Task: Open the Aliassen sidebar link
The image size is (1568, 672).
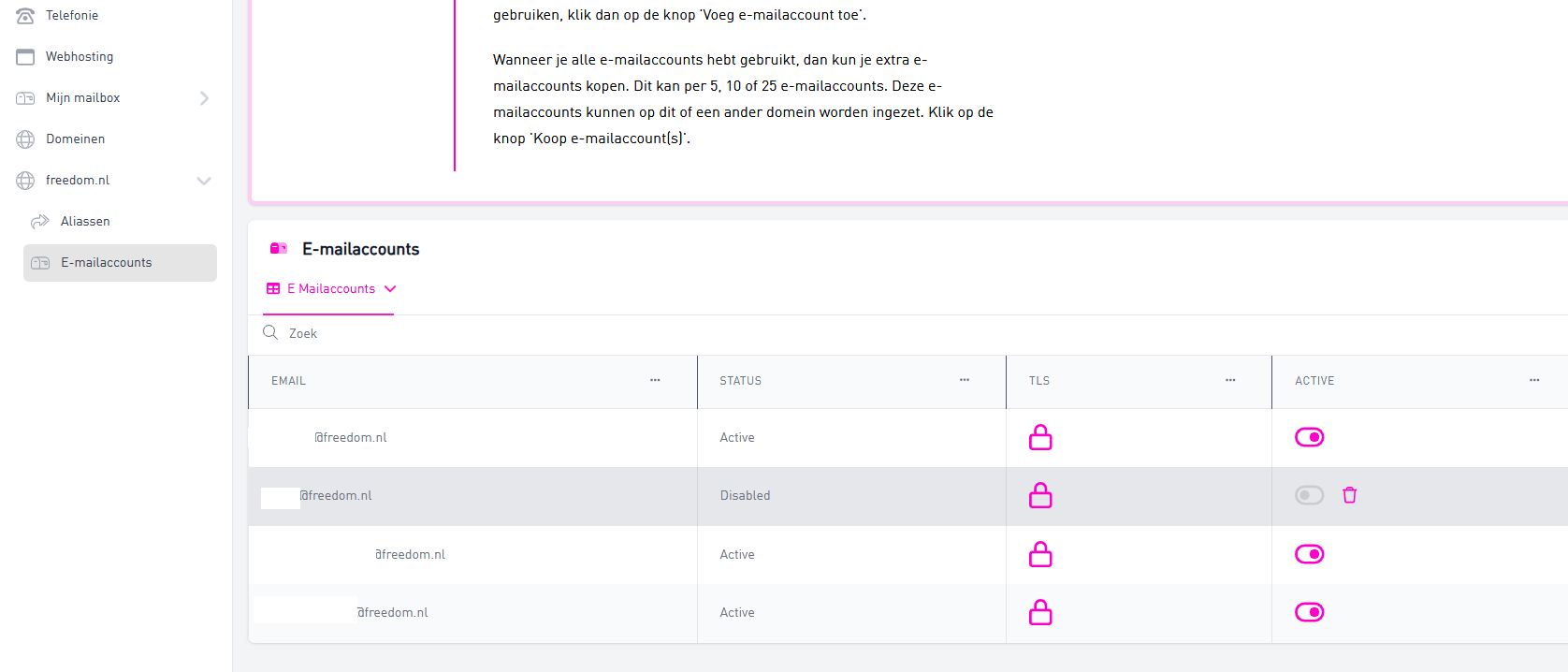Action: (85, 222)
